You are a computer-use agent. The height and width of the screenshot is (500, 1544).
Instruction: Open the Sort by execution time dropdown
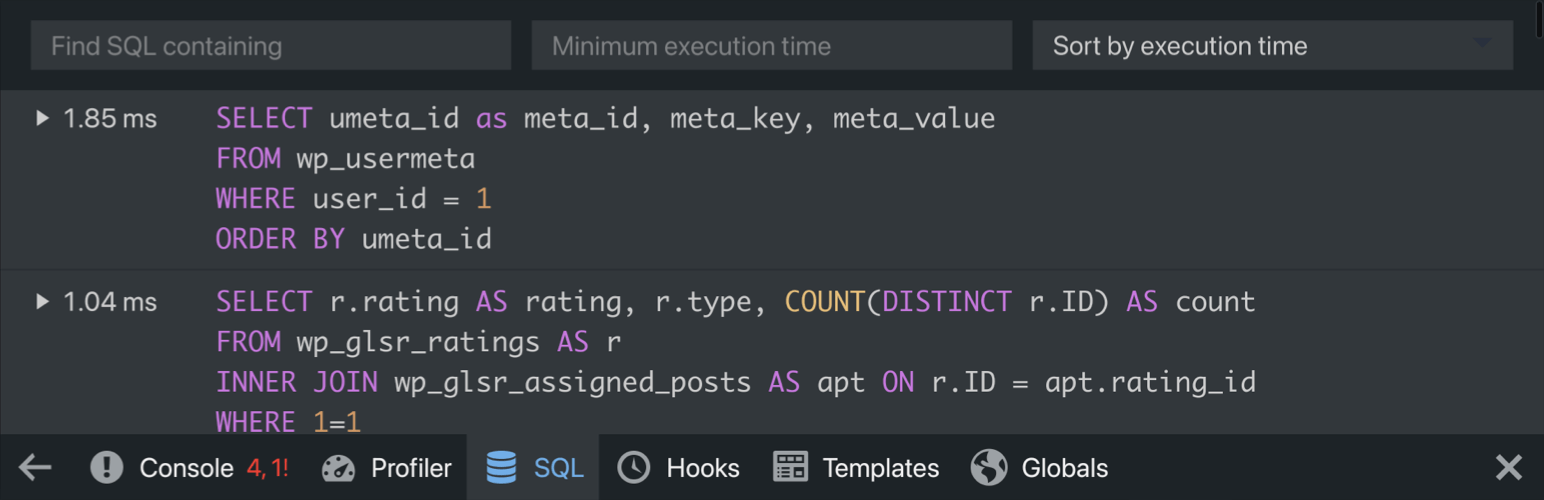(1273, 46)
